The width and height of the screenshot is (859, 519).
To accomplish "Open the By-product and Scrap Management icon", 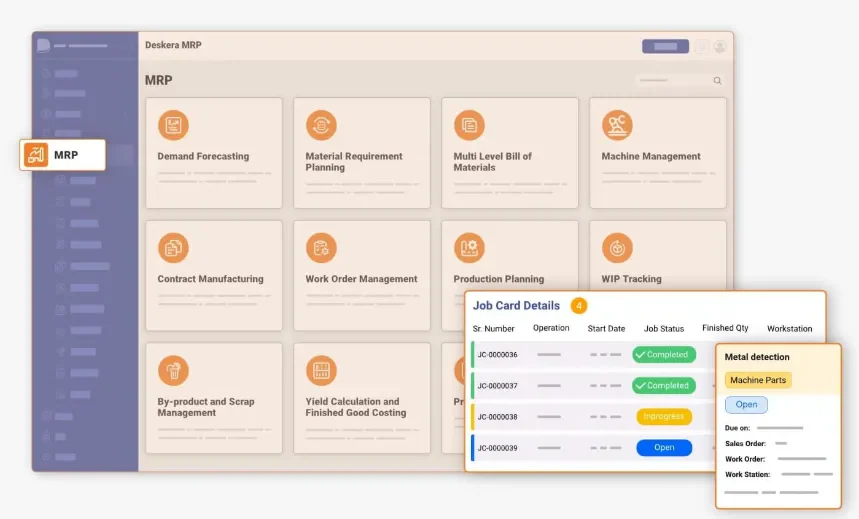I will [x=173, y=370].
